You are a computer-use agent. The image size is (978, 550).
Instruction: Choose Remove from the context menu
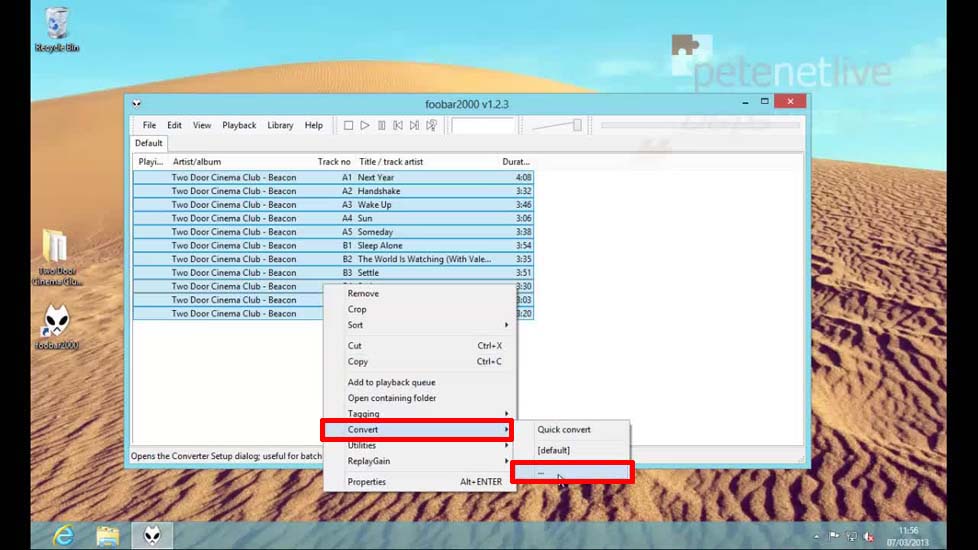click(420, 293)
